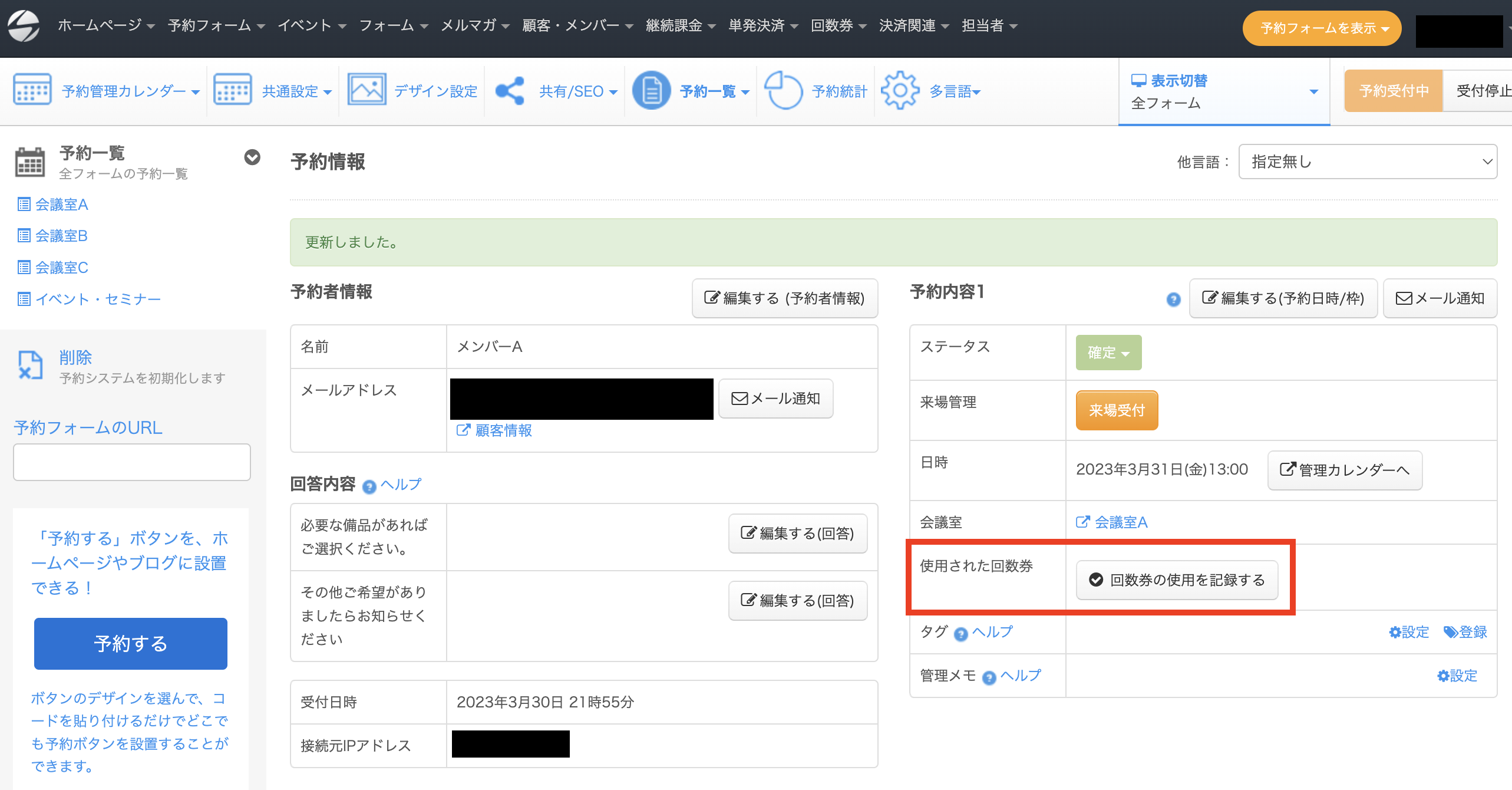Click the 予約管理カレンダー calendar icon
Viewport: 1512px width, 790px height.
(x=32, y=90)
